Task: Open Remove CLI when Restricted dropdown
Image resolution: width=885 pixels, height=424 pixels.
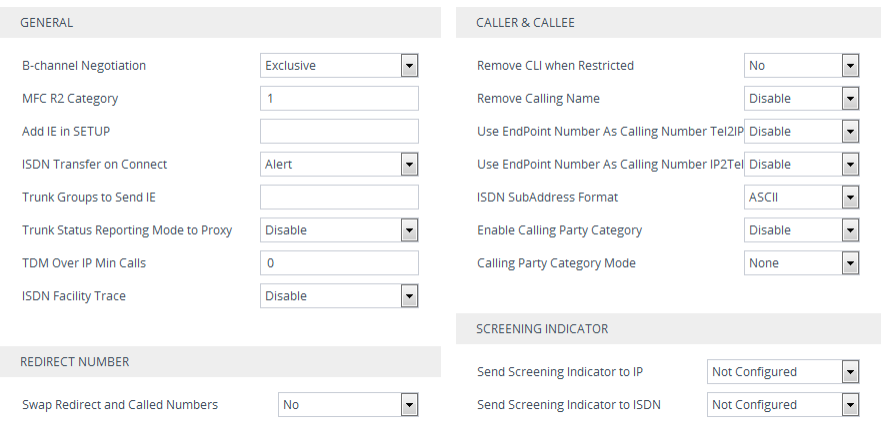Action: coord(802,66)
